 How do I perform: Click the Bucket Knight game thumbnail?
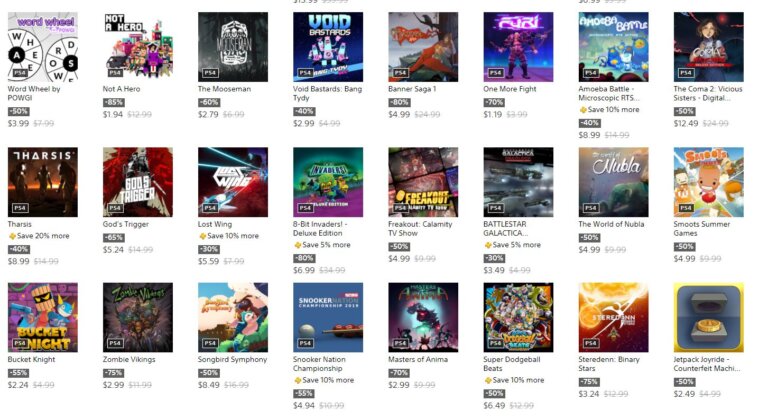pos(43,317)
